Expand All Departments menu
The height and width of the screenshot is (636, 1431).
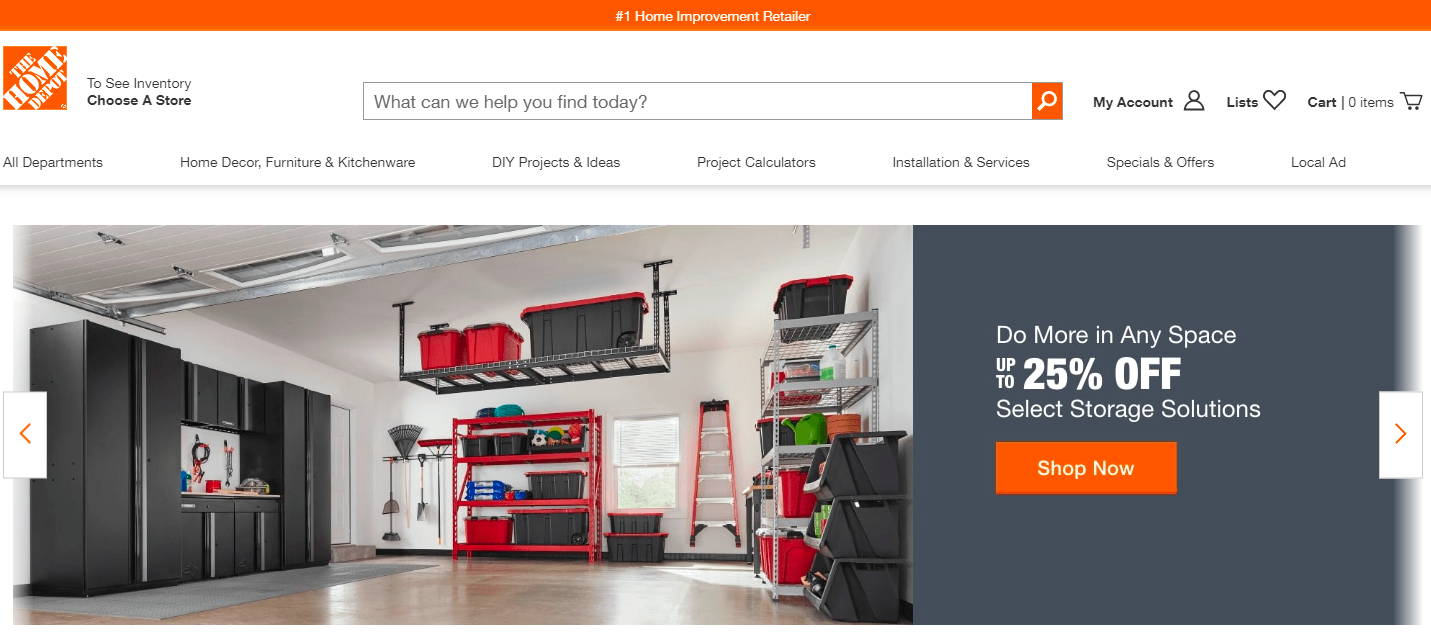coord(53,162)
